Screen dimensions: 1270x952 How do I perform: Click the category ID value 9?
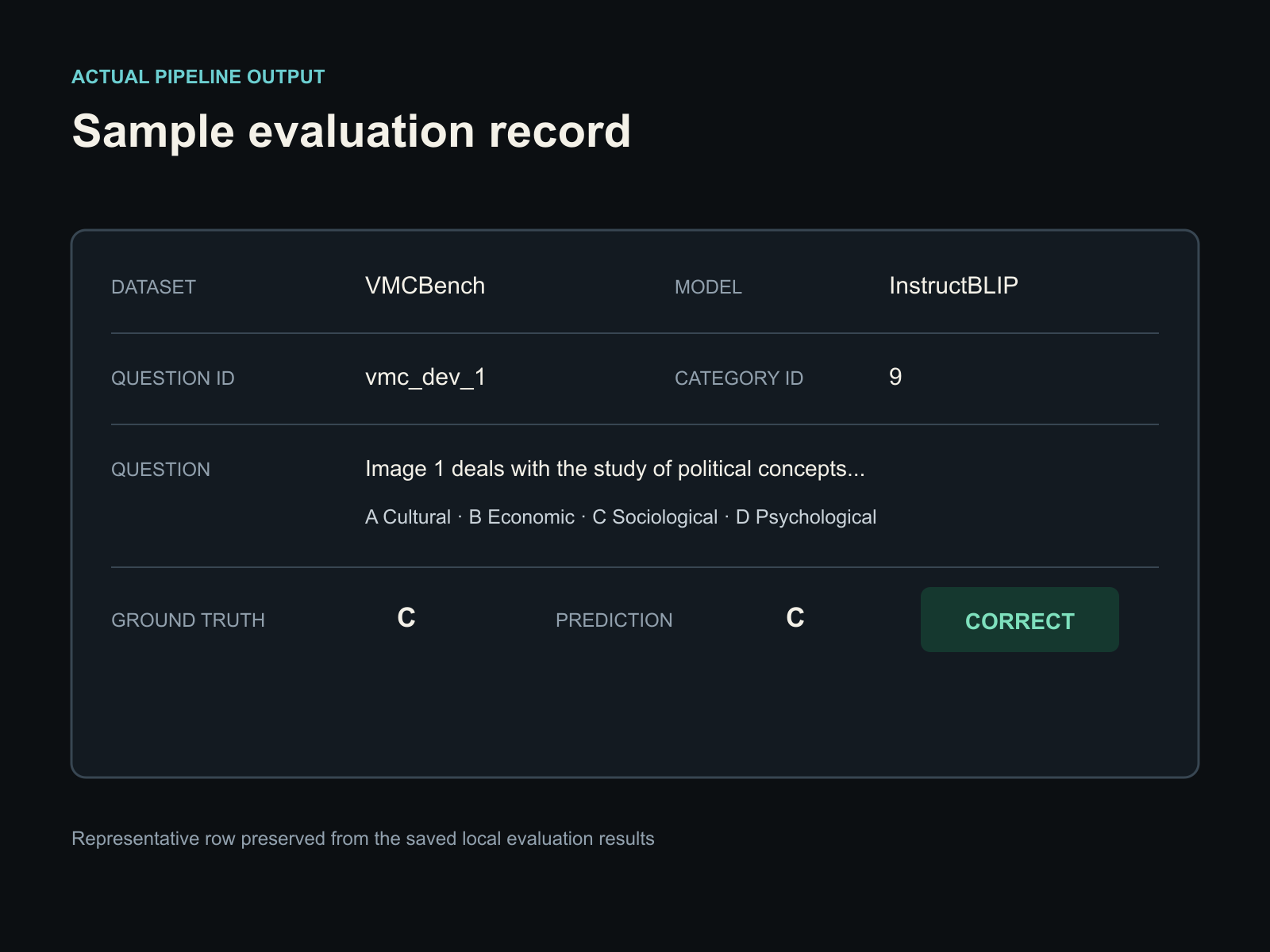click(x=895, y=377)
